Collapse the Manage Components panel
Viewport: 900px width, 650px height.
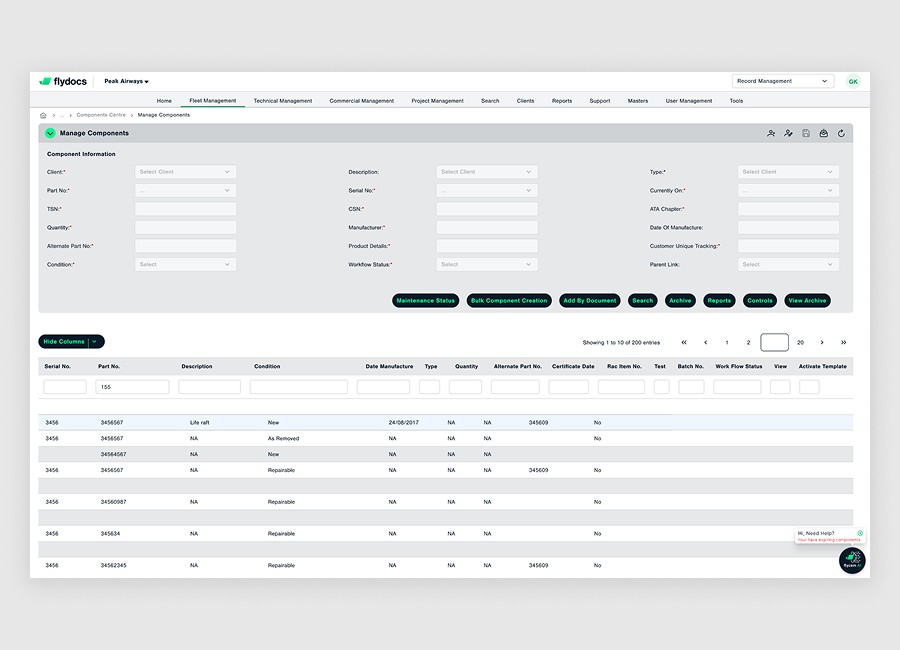50,133
